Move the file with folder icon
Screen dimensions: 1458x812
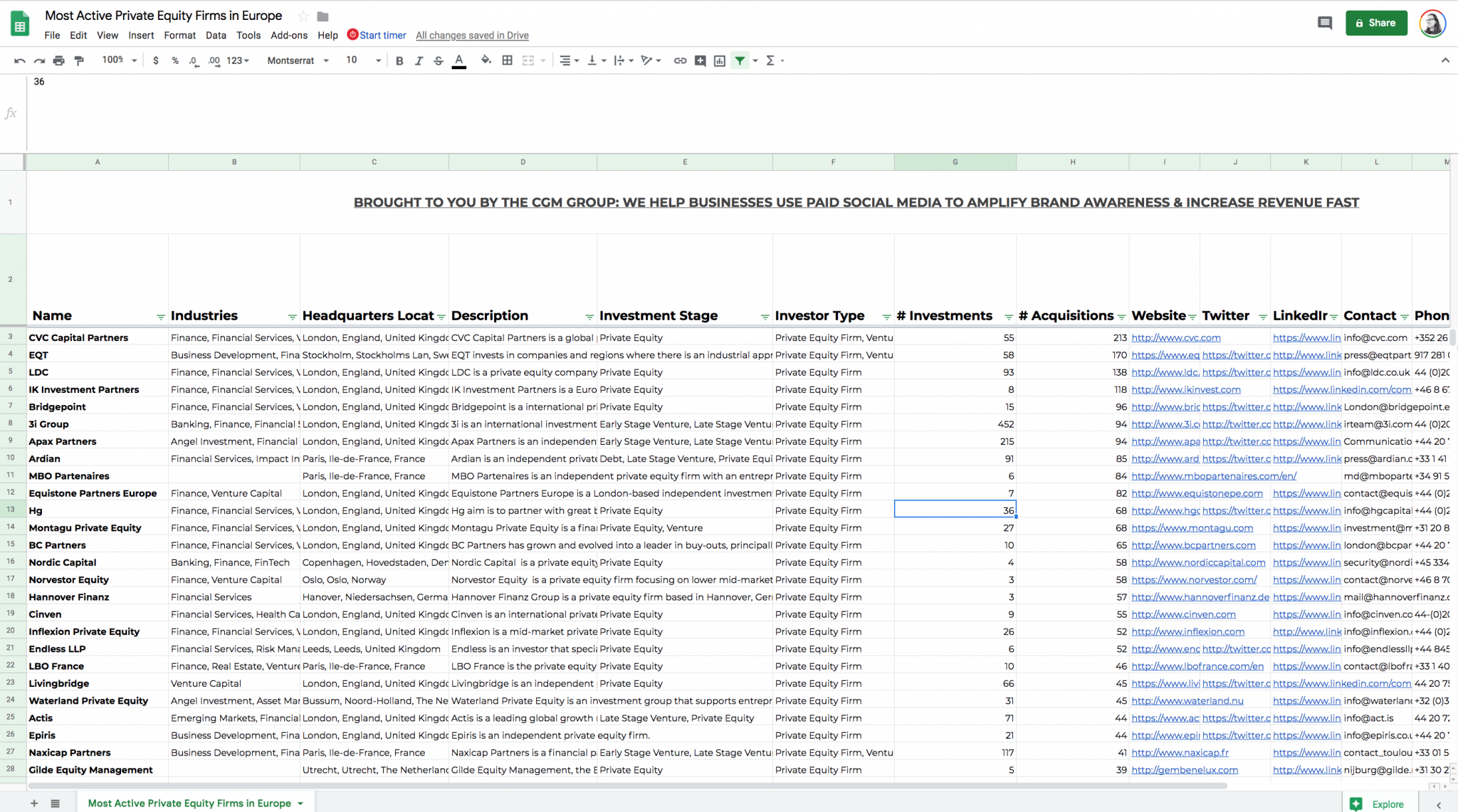click(x=322, y=16)
